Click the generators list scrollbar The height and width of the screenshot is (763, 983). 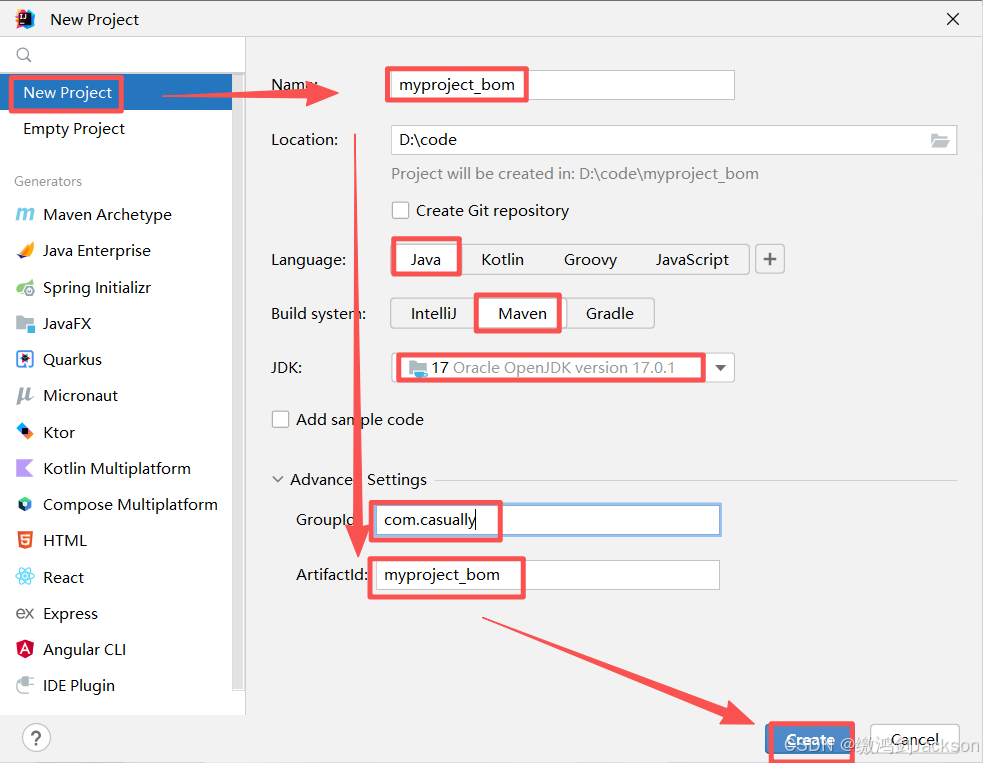coord(238,381)
